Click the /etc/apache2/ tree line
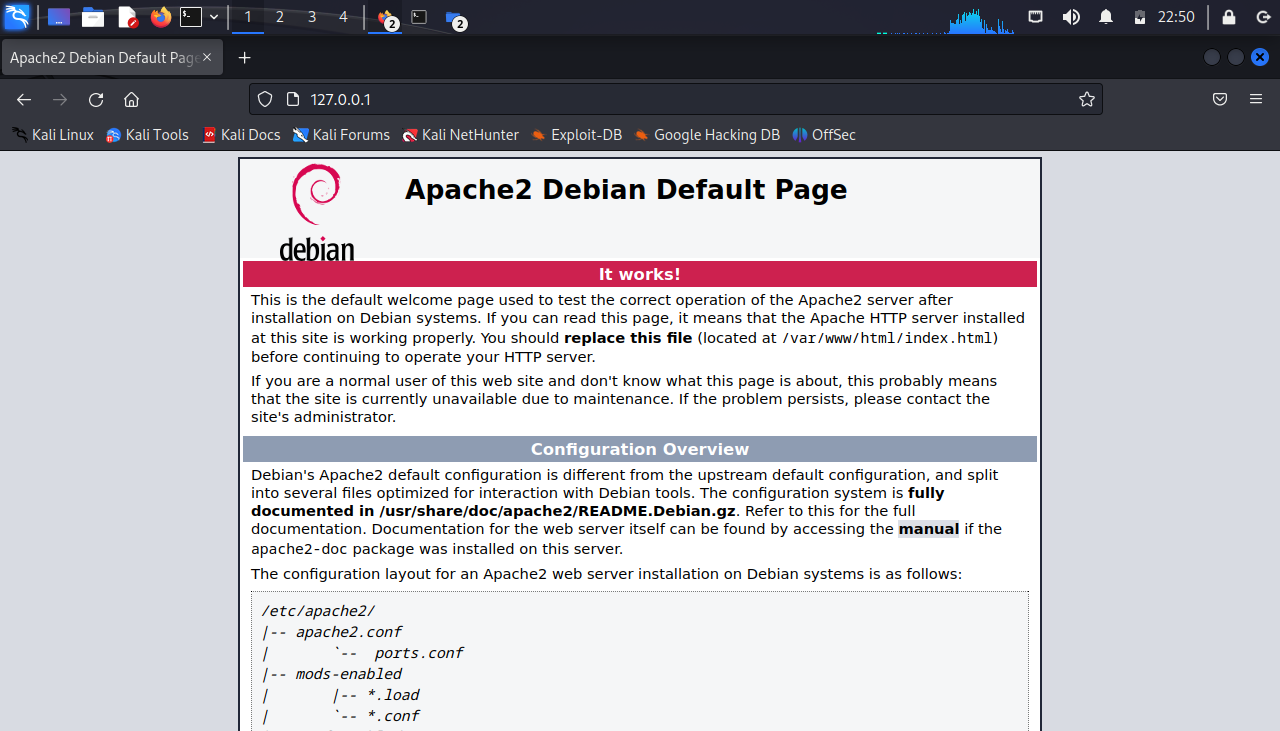 click(x=318, y=611)
